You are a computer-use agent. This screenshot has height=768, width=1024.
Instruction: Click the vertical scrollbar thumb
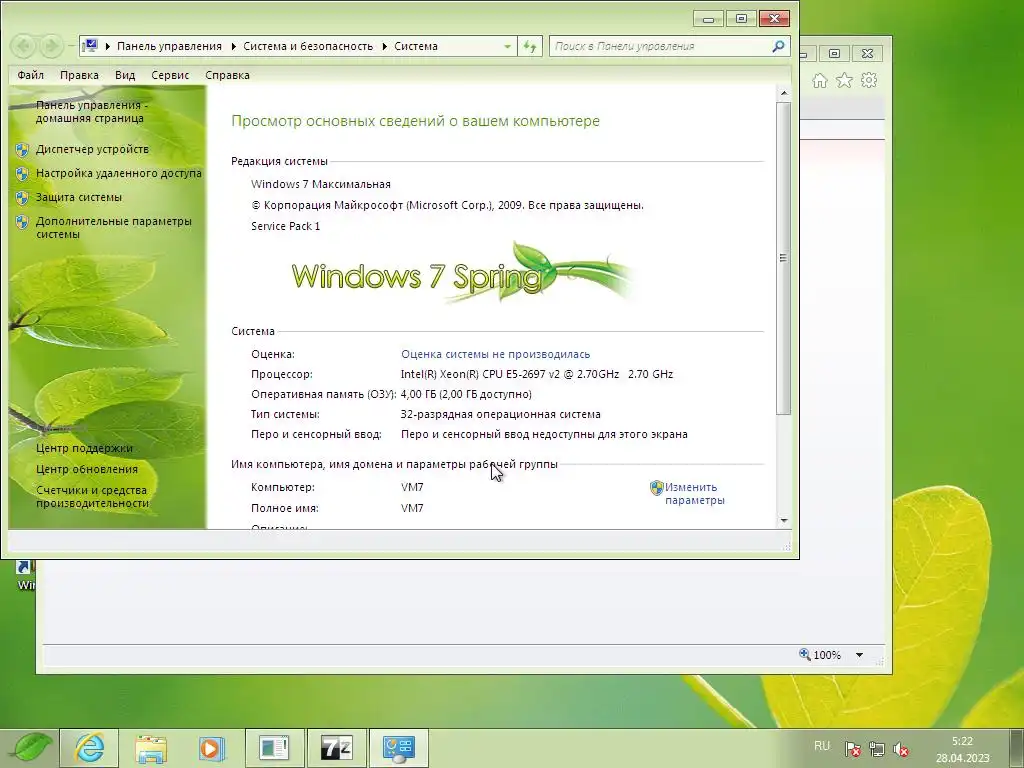784,258
